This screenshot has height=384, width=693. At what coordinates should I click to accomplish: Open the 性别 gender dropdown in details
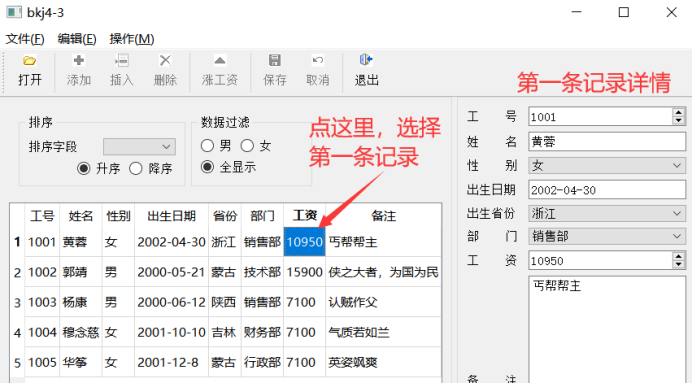click(607, 166)
